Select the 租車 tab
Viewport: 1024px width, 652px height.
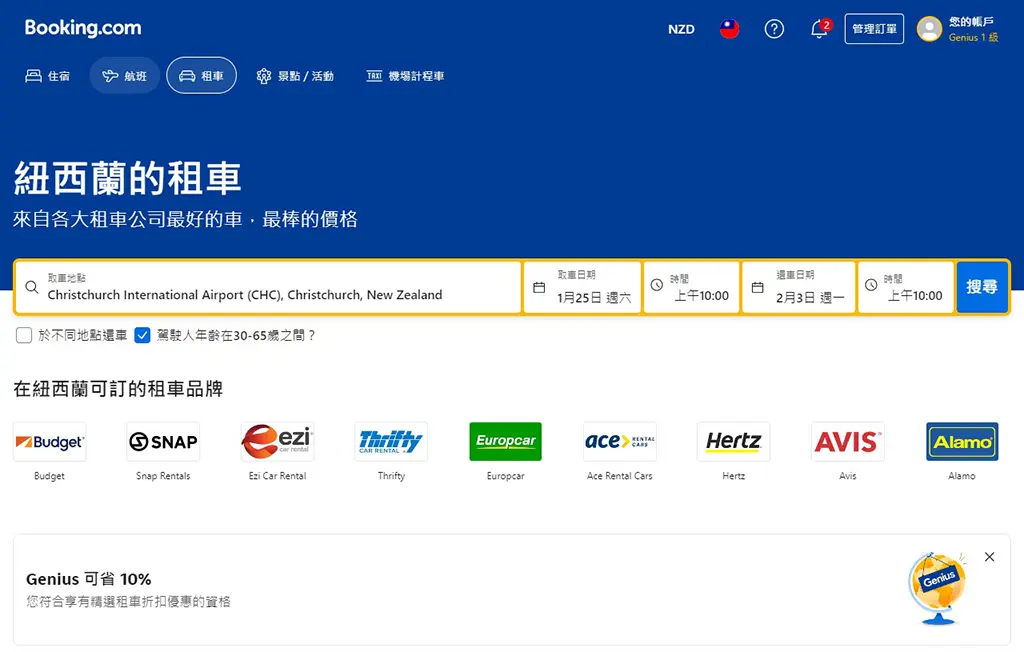point(201,76)
